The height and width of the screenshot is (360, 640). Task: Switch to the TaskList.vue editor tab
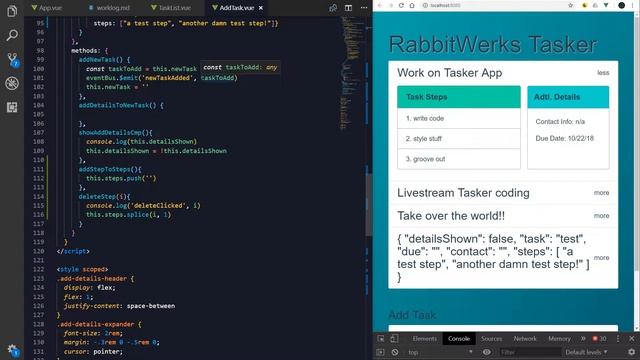tap(171, 8)
